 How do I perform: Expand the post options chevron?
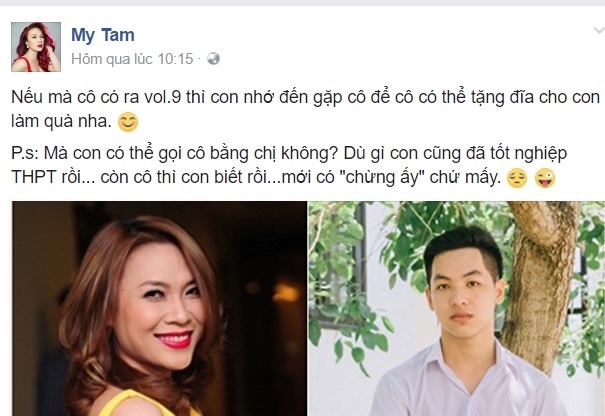598,30
